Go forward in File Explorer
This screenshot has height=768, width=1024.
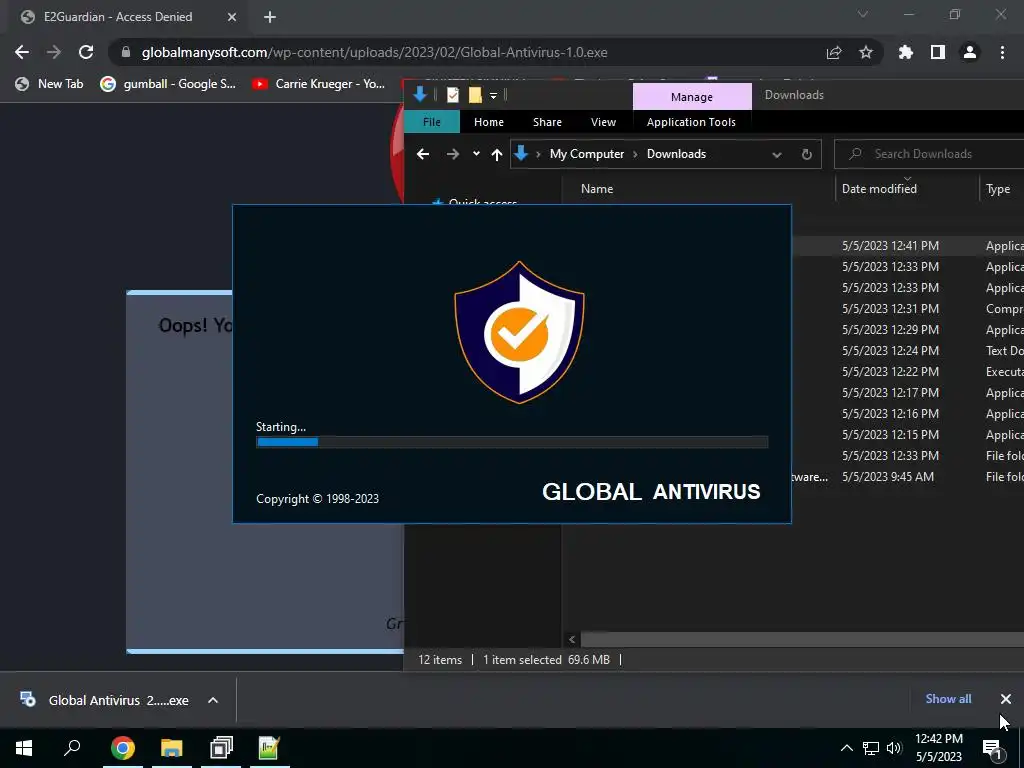(x=453, y=154)
